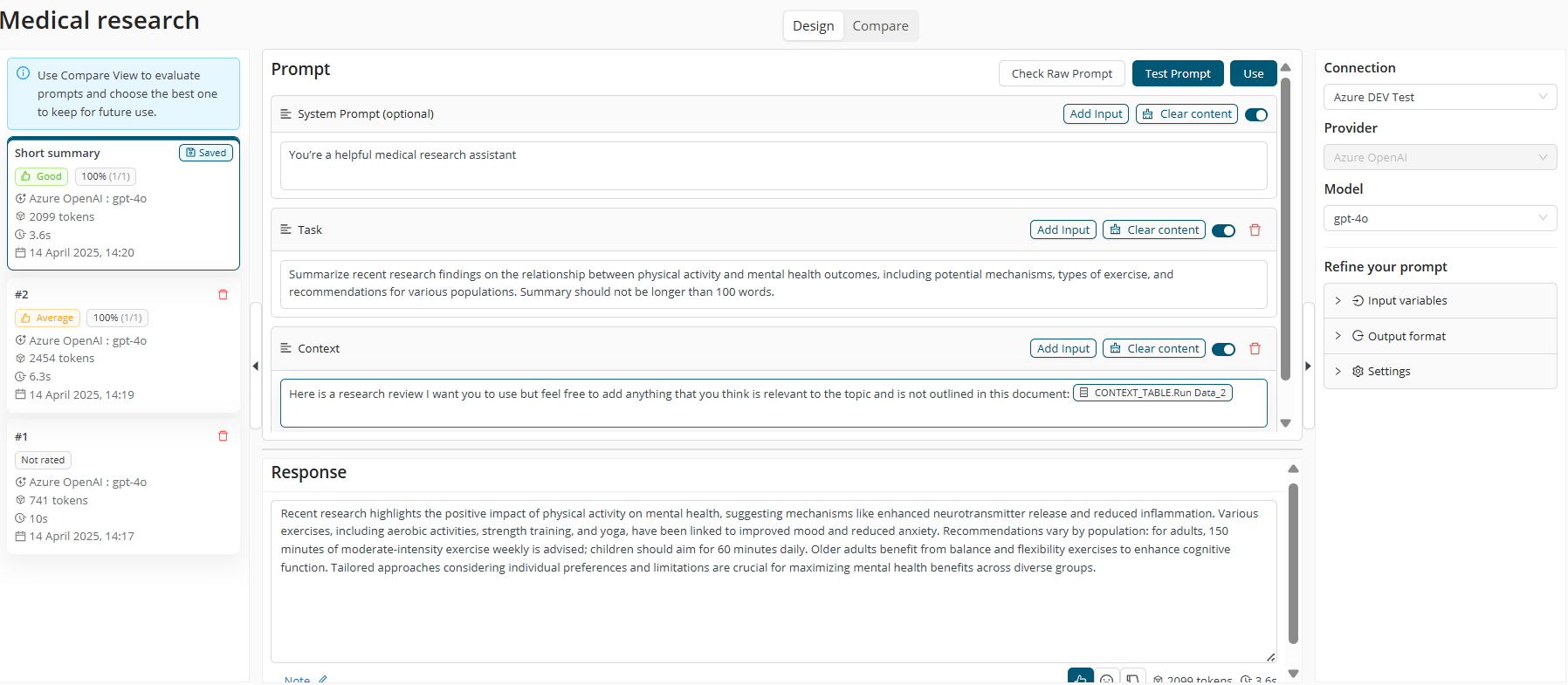Collapse the left history panel with the arrow
The width and height of the screenshot is (1568, 685).
(255, 366)
